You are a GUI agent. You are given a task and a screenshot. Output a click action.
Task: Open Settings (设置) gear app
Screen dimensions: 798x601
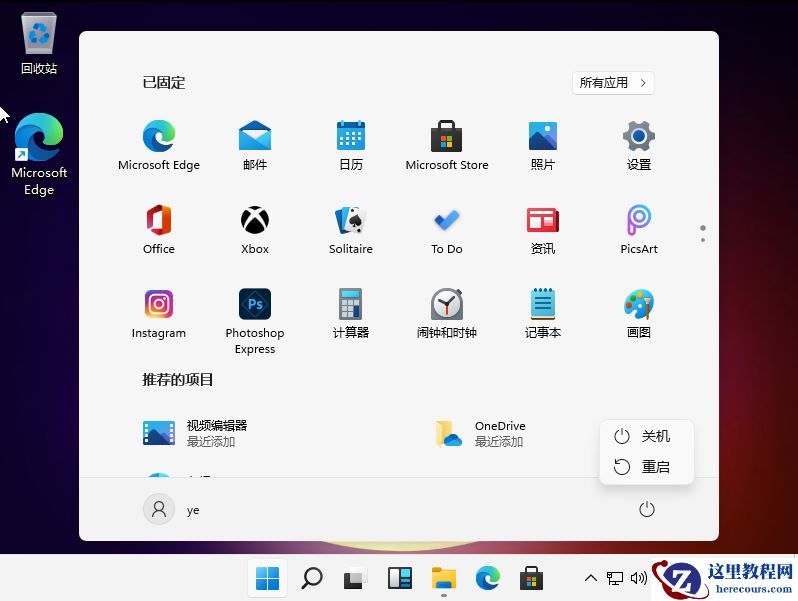coord(639,145)
